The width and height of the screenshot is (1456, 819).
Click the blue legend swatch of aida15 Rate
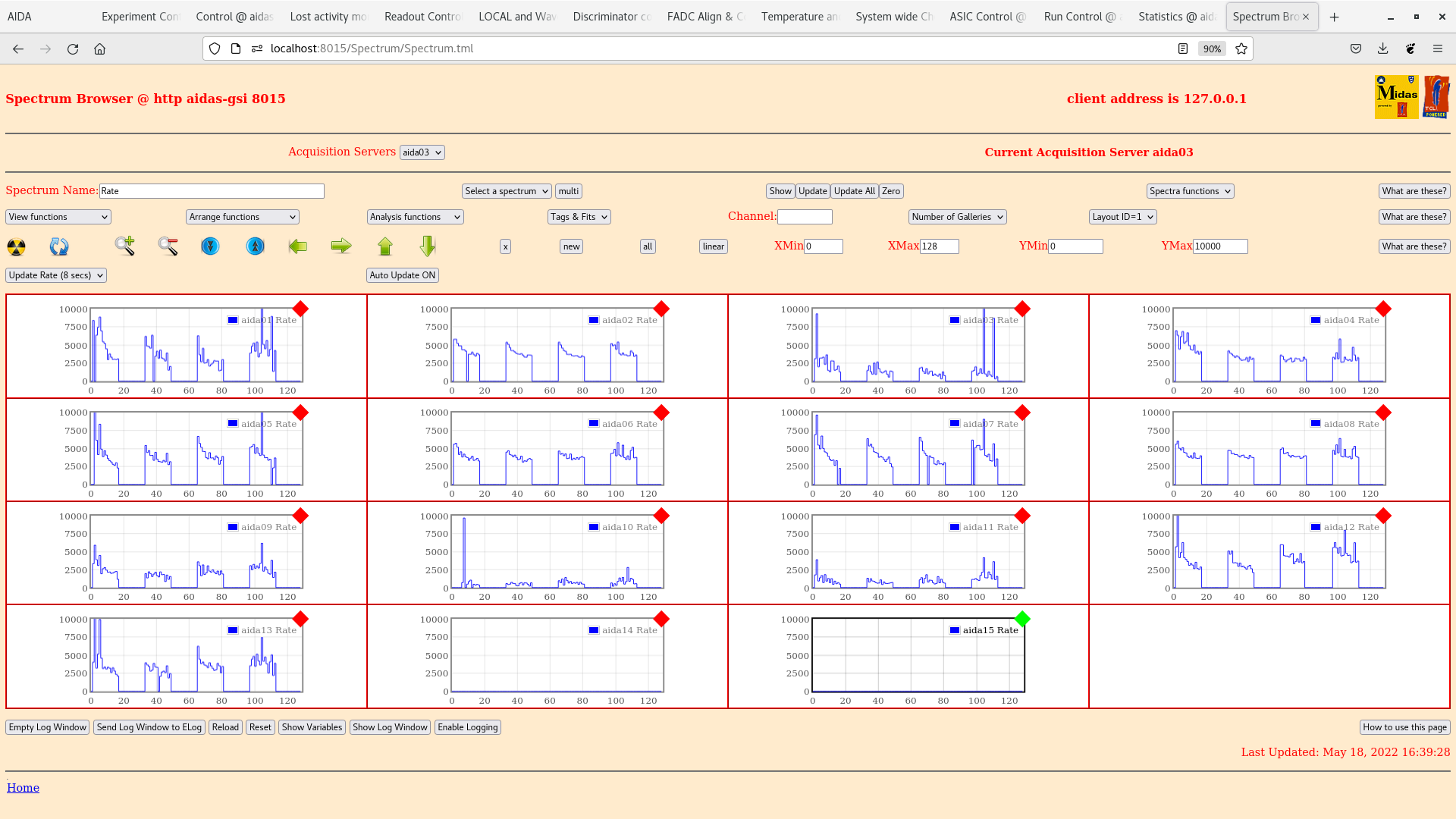point(955,630)
